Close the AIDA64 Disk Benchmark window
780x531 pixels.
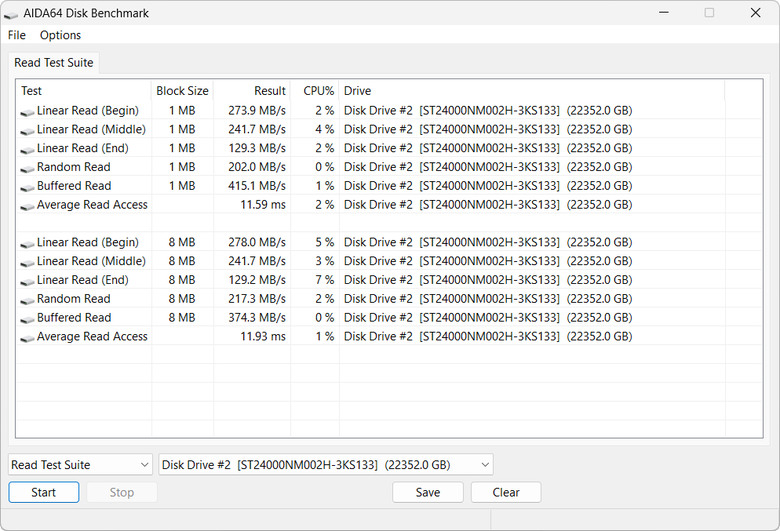[x=755, y=13]
